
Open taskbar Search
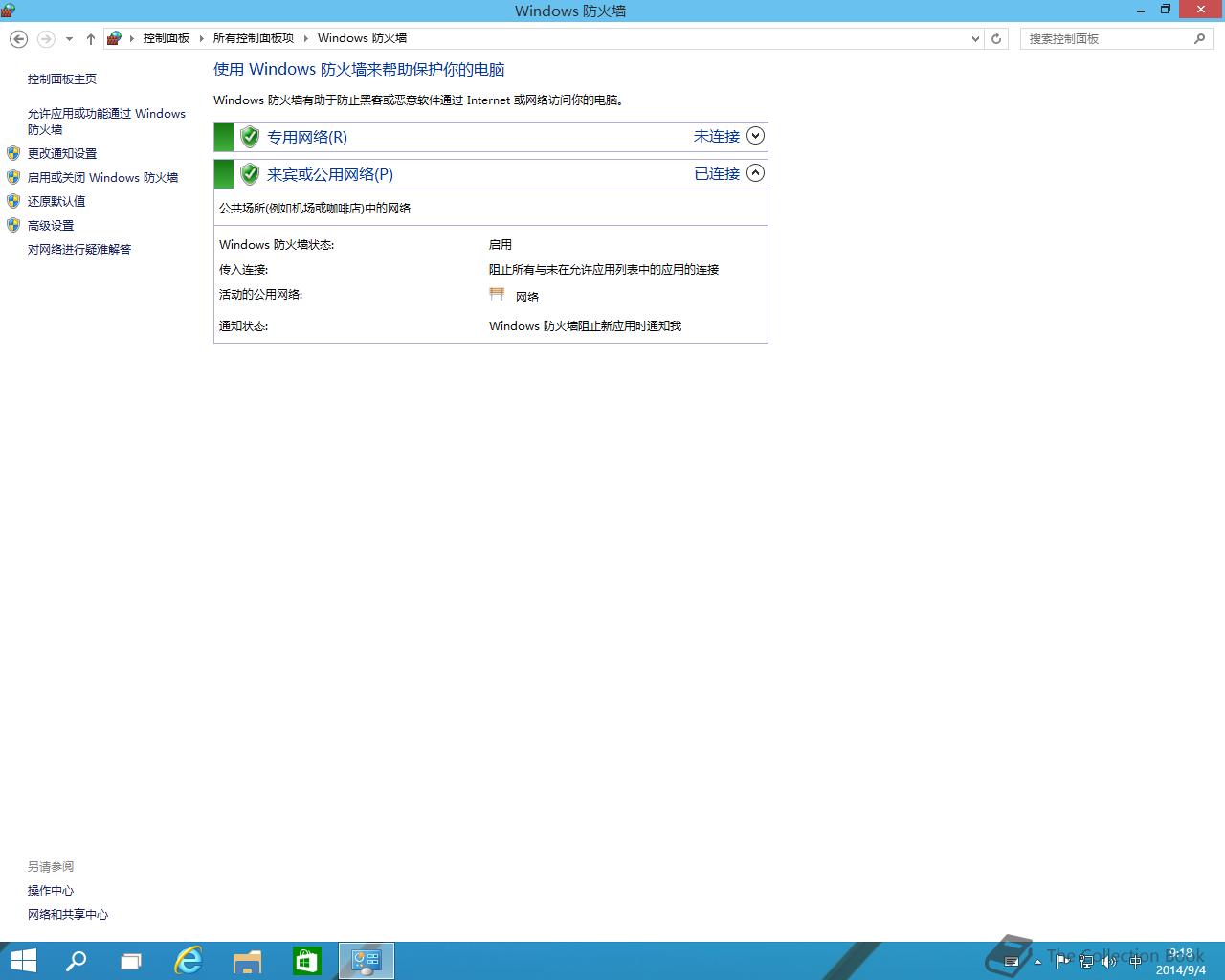click(76, 961)
